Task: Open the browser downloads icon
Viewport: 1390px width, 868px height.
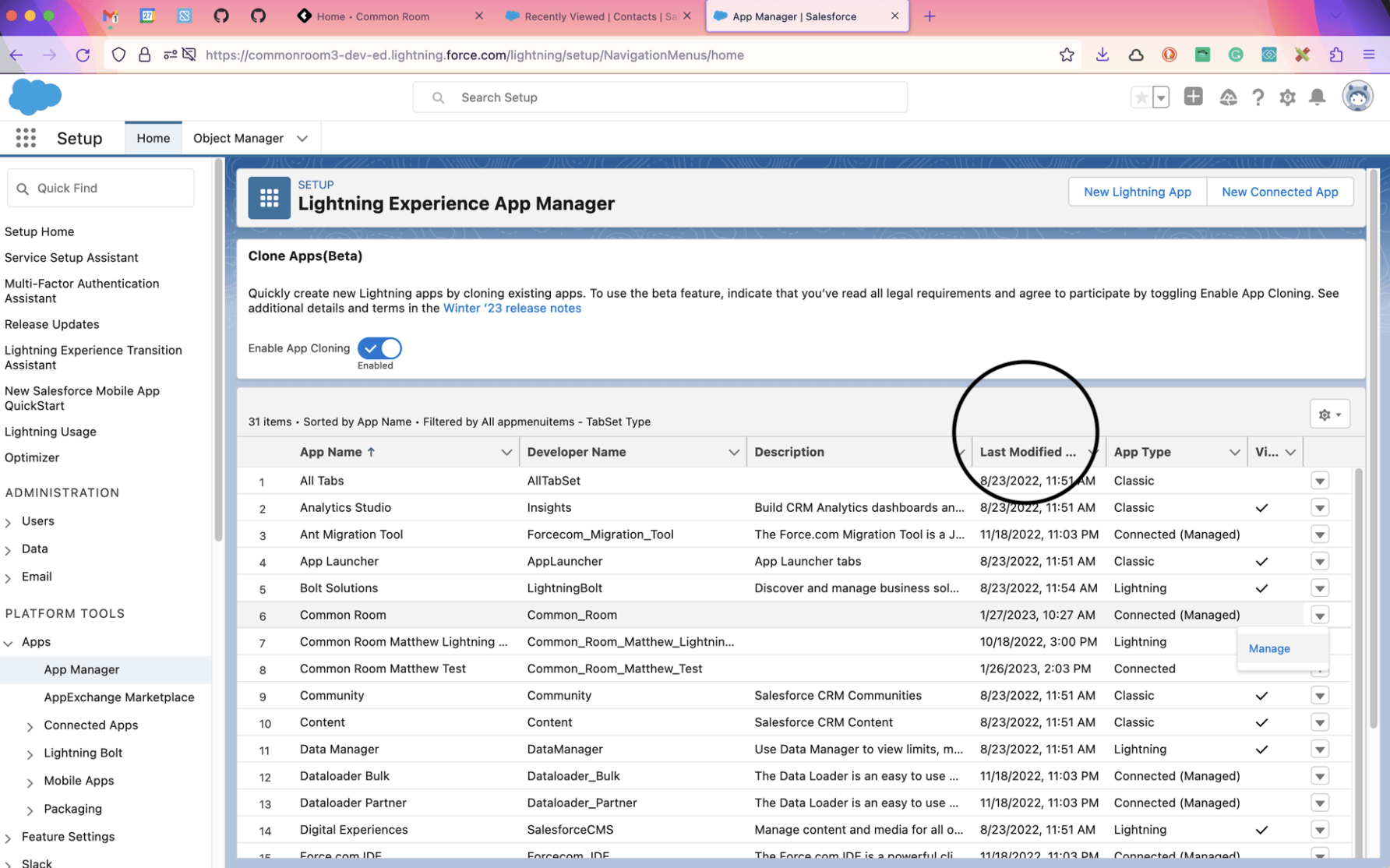Action: coord(1102,55)
